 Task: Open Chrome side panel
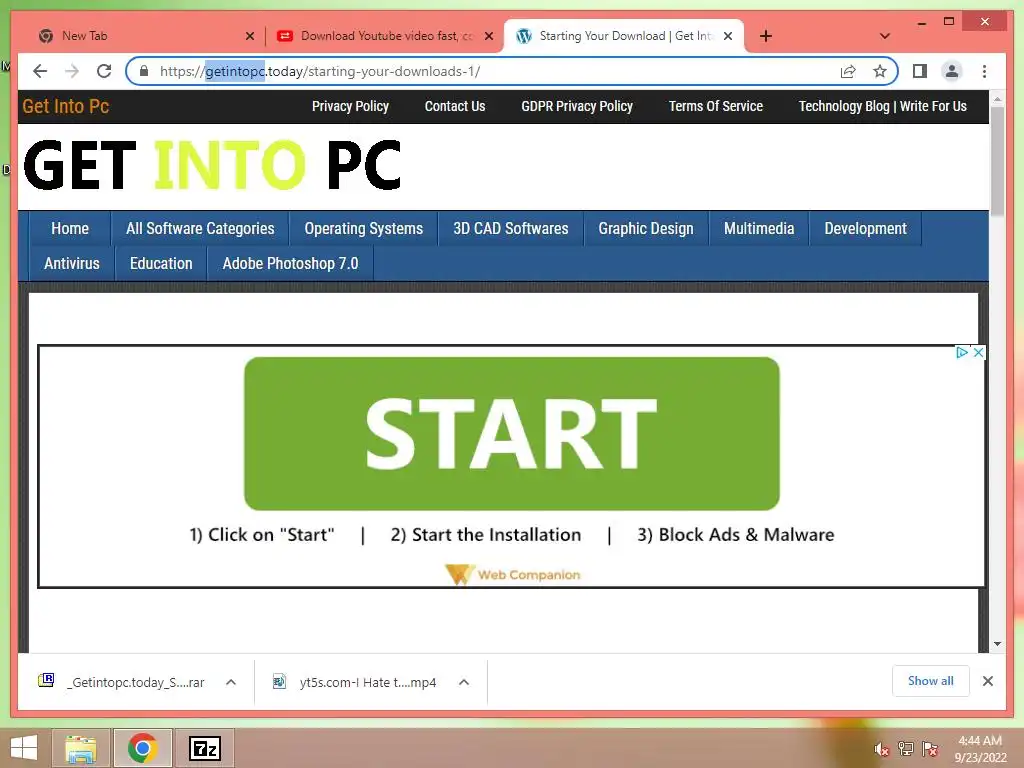point(920,71)
